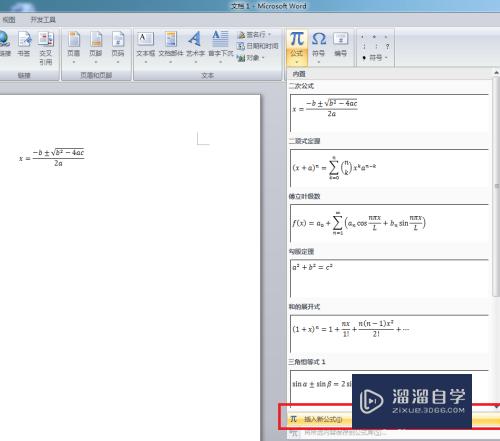
Task: Click the Text (文本) group label
Action: pos(207,76)
